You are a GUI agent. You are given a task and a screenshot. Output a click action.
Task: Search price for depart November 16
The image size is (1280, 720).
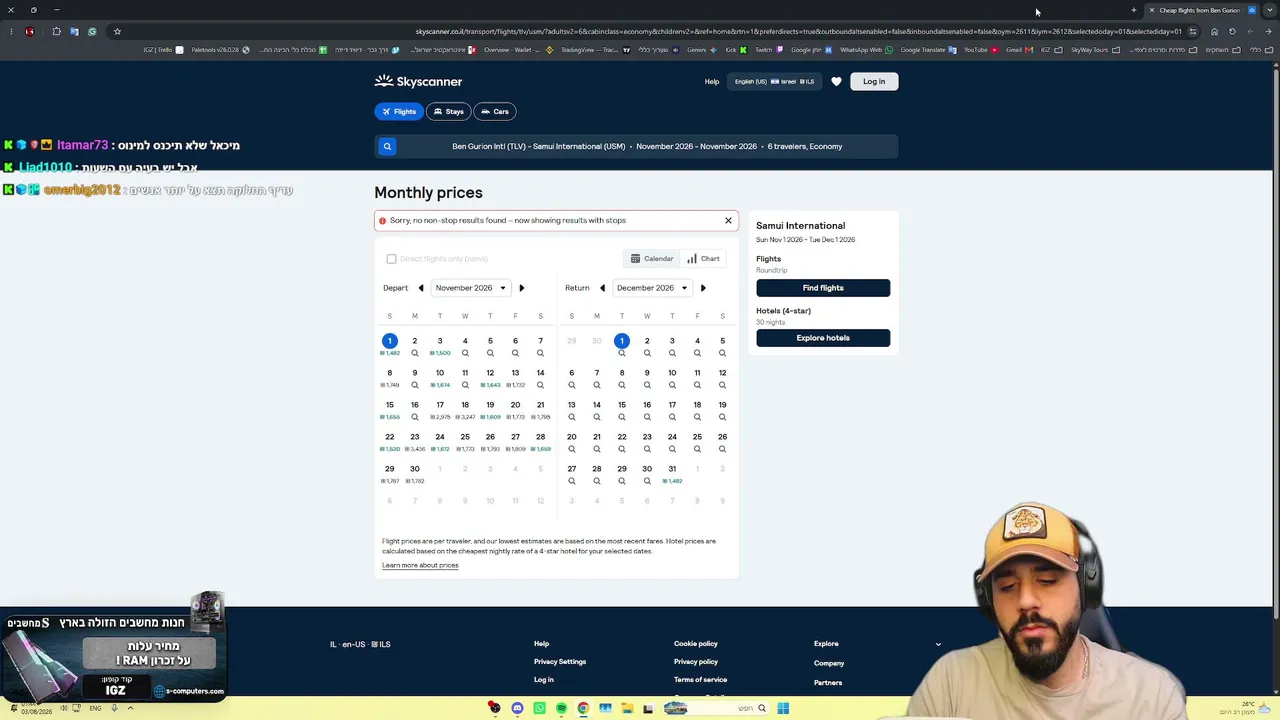coord(415,417)
